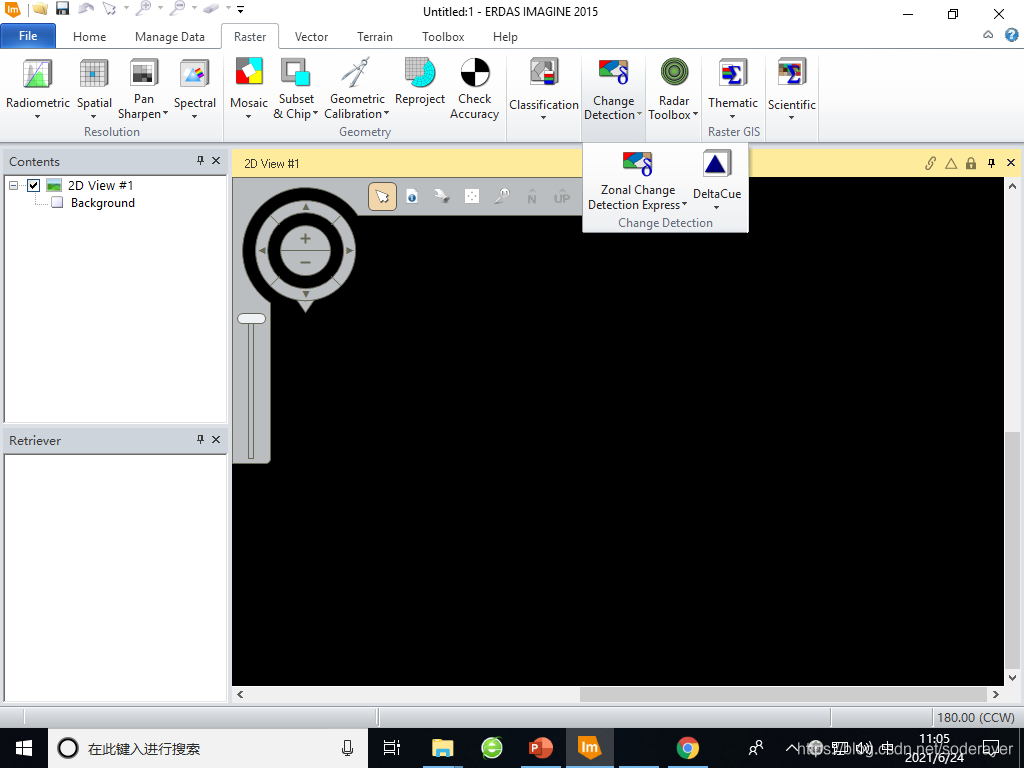This screenshot has width=1024, height=768.
Task: Switch to the Vector tab
Action: coord(312,37)
